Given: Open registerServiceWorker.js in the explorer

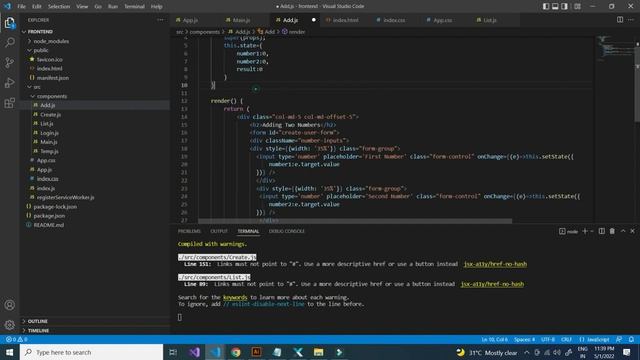Looking at the screenshot, I should click(65, 197).
